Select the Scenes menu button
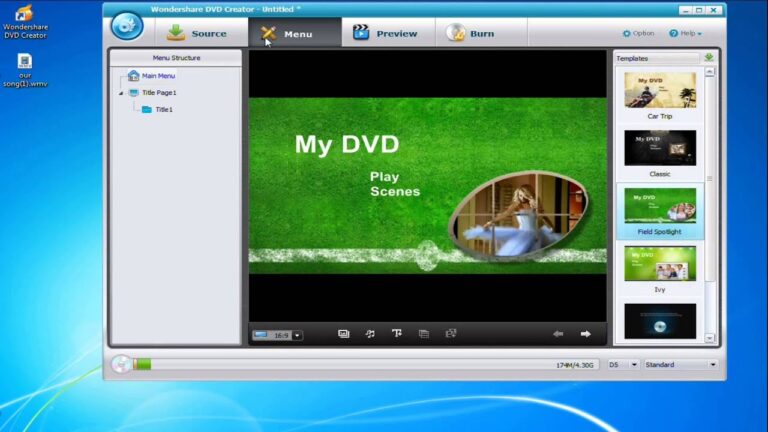 [x=395, y=191]
